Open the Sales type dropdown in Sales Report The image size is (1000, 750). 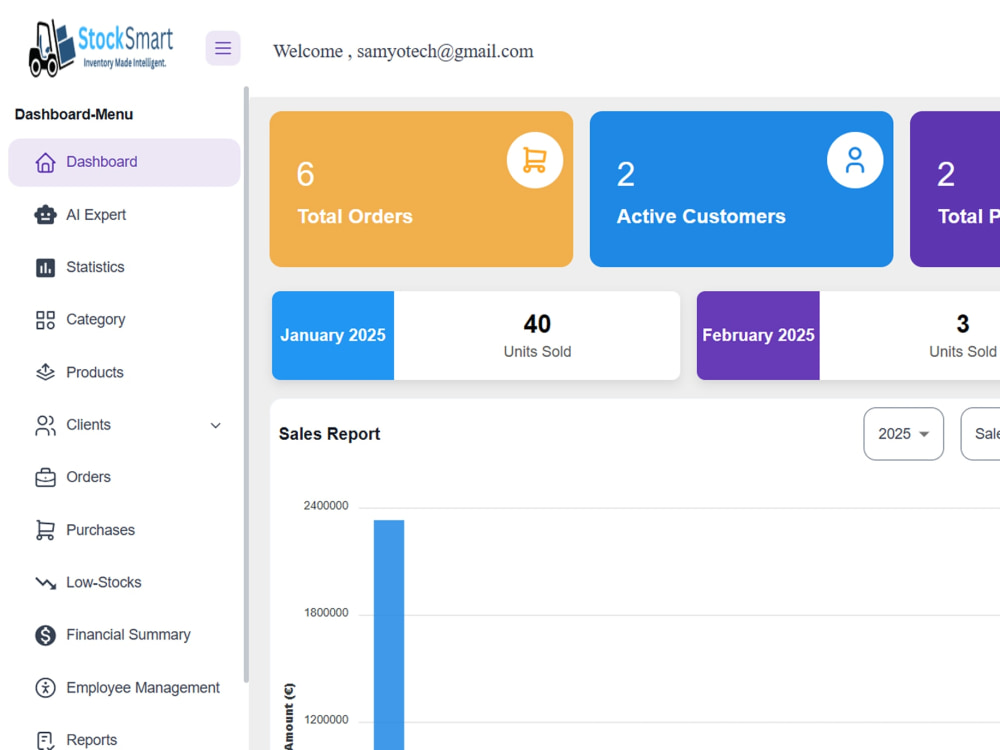pos(980,434)
